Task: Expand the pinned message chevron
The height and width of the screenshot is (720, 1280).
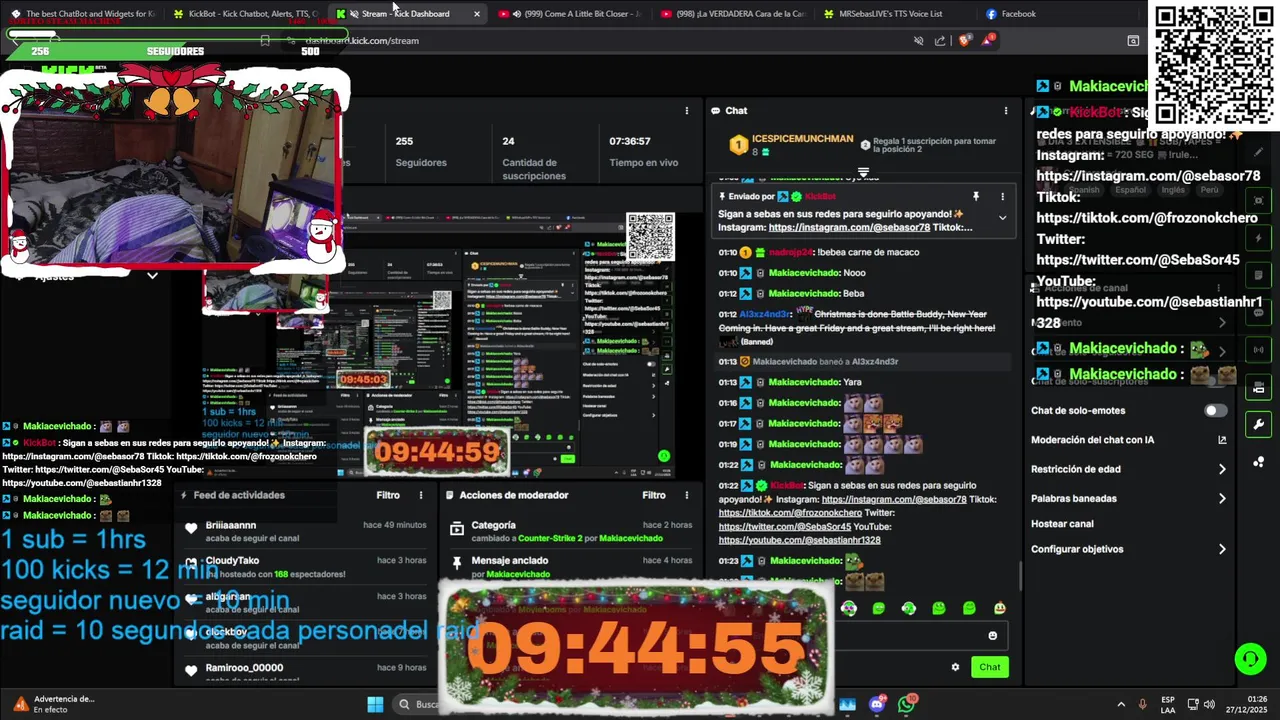Action: (1002, 218)
